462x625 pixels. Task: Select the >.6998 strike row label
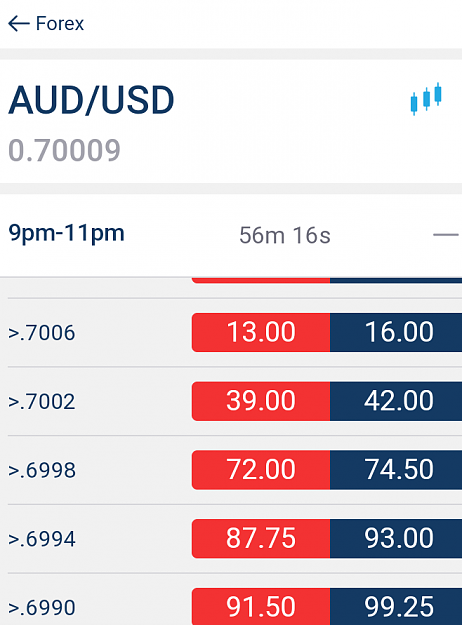point(42,470)
